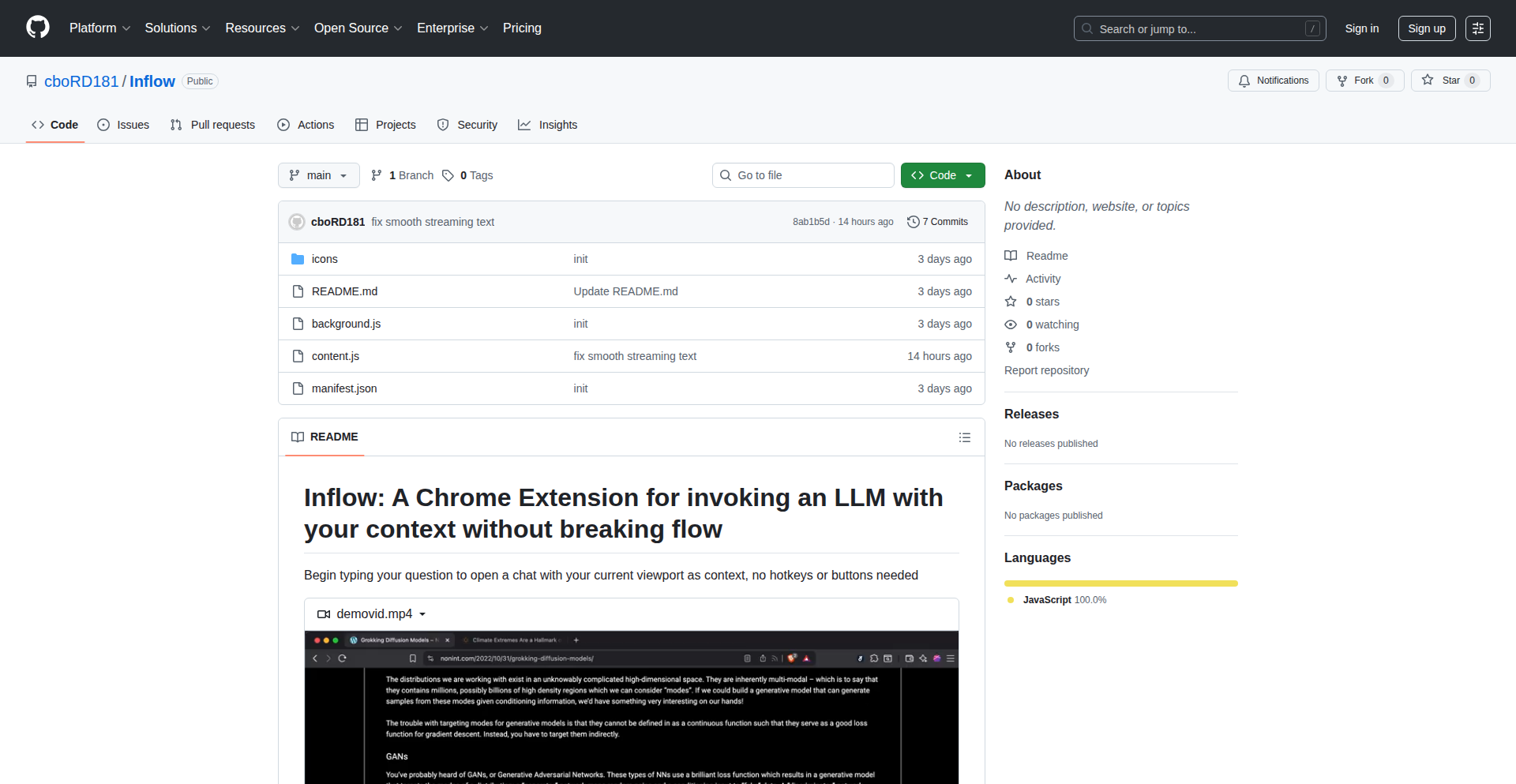The height and width of the screenshot is (784, 1516).
Task: Switch to the Actions tab
Action: (306, 125)
